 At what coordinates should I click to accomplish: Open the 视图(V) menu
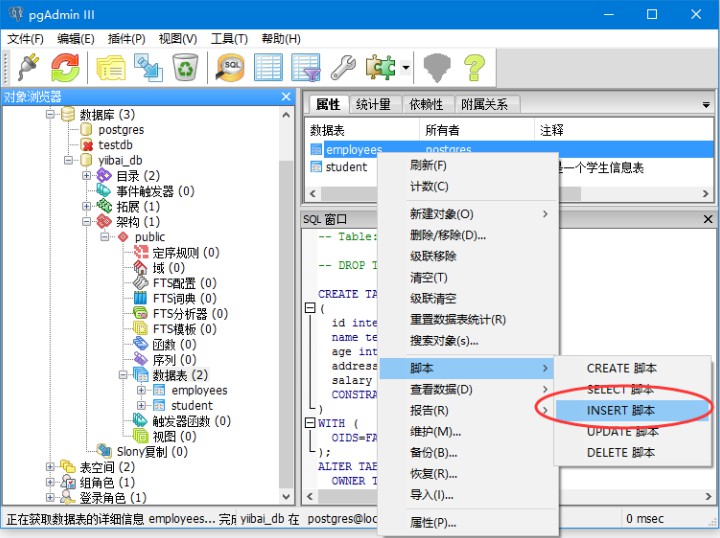(x=178, y=39)
